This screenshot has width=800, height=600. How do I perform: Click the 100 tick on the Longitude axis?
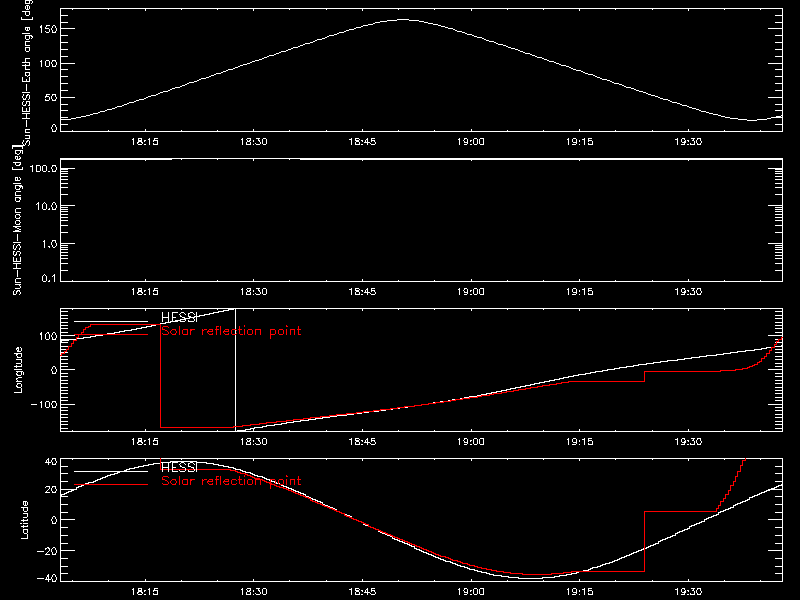coord(47,337)
